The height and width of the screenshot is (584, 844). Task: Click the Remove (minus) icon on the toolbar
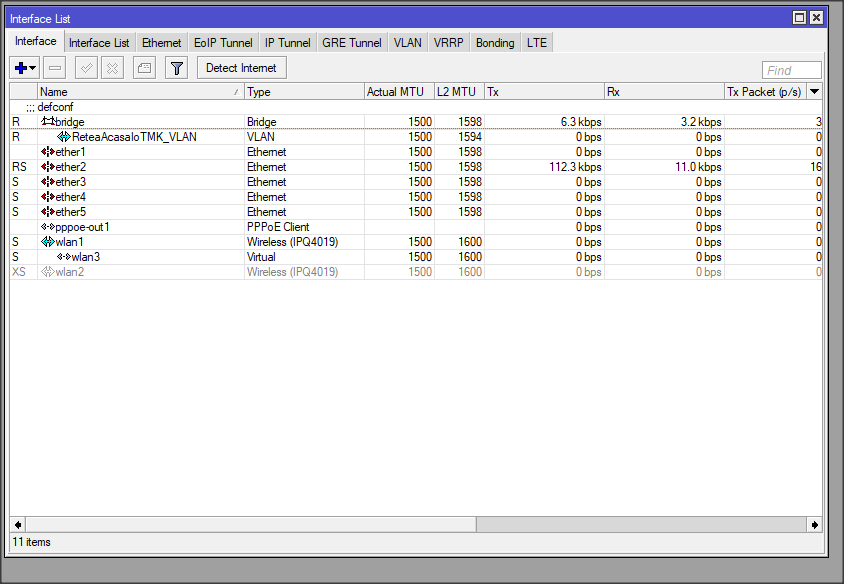[54, 68]
